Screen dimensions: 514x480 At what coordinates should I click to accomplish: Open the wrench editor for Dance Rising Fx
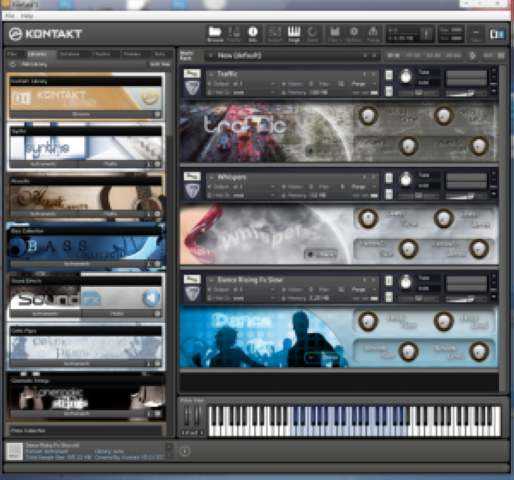[x=192, y=279]
